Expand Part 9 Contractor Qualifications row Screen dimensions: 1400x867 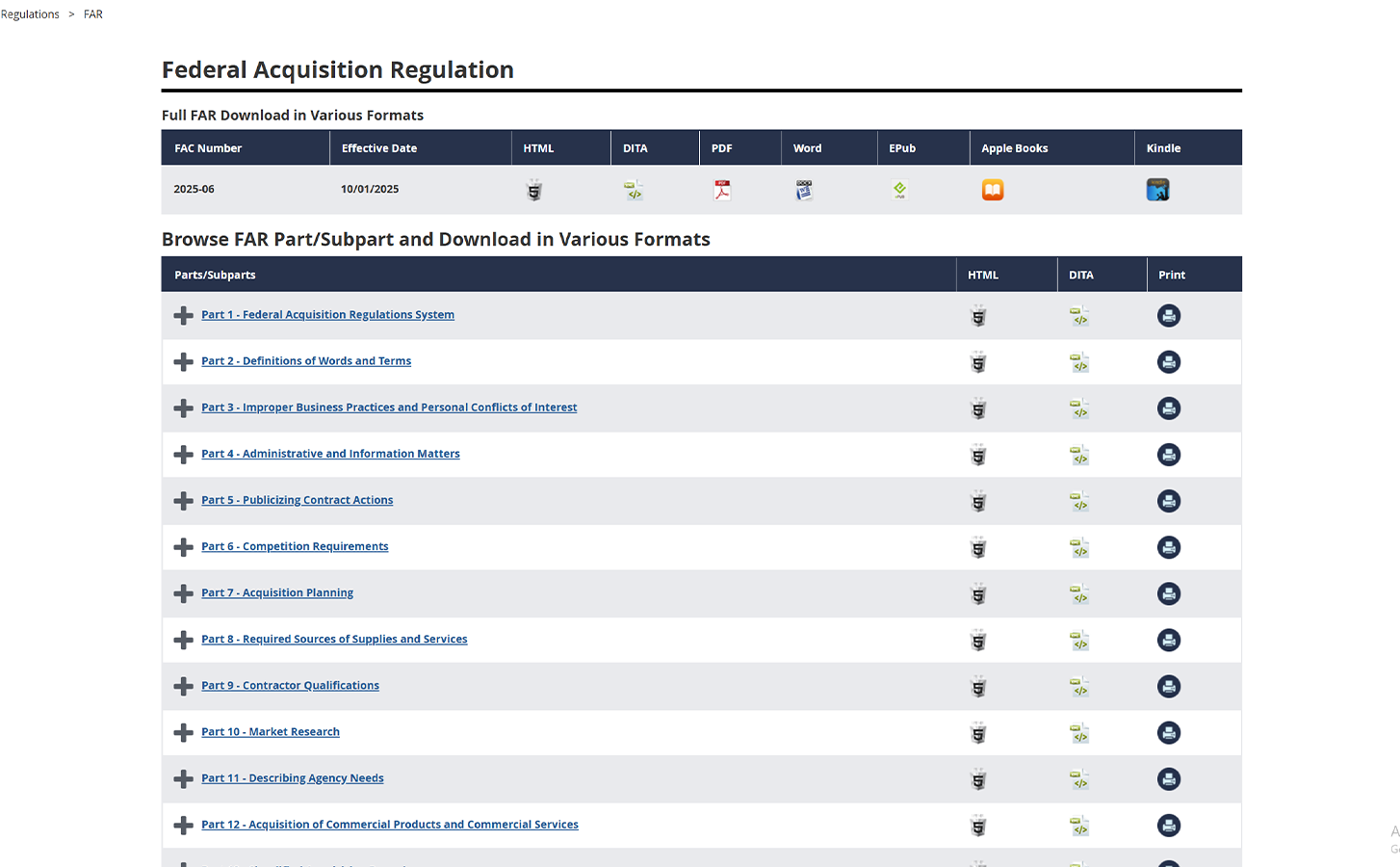183,686
